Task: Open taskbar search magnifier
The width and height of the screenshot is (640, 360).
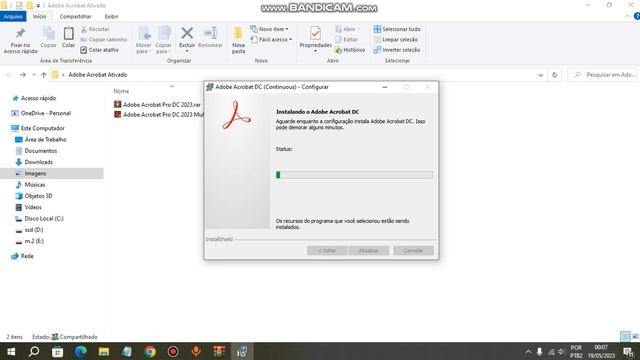Action: (x=34, y=351)
